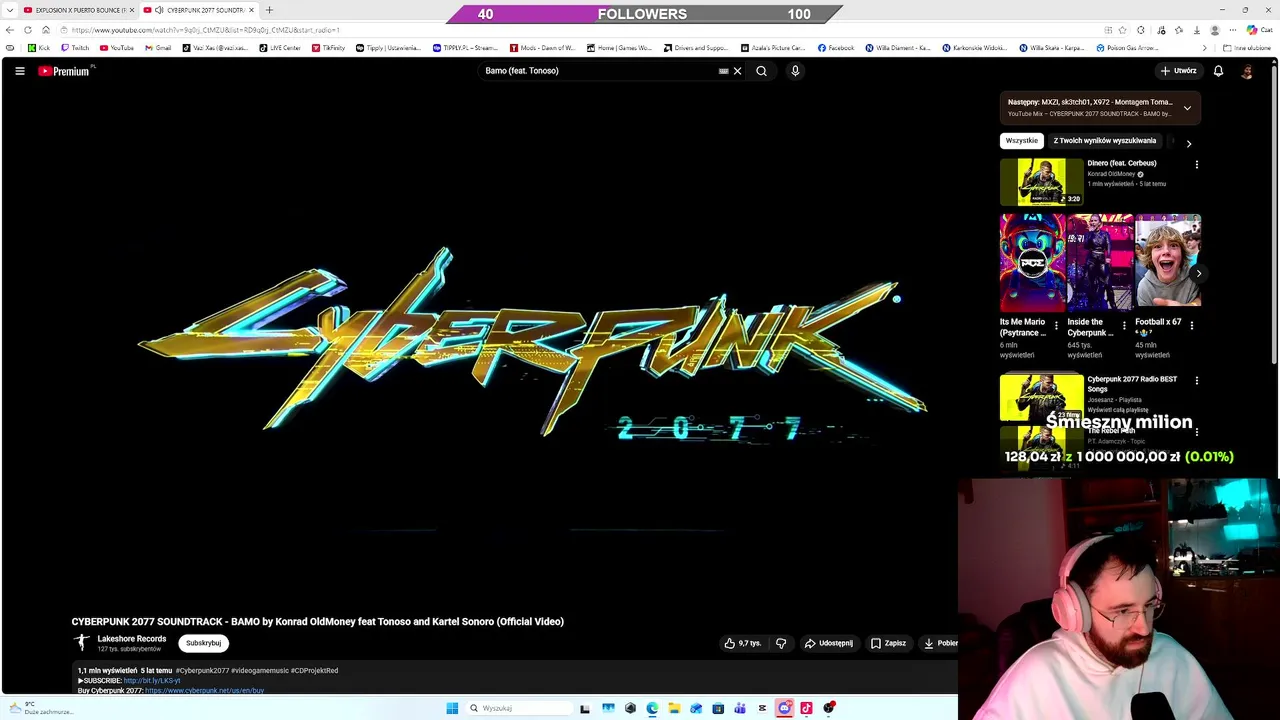The height and width of the screenshot is (720, 1280).
Task: Open Lakeshore Records channel avatar
Action: point(82,643)
